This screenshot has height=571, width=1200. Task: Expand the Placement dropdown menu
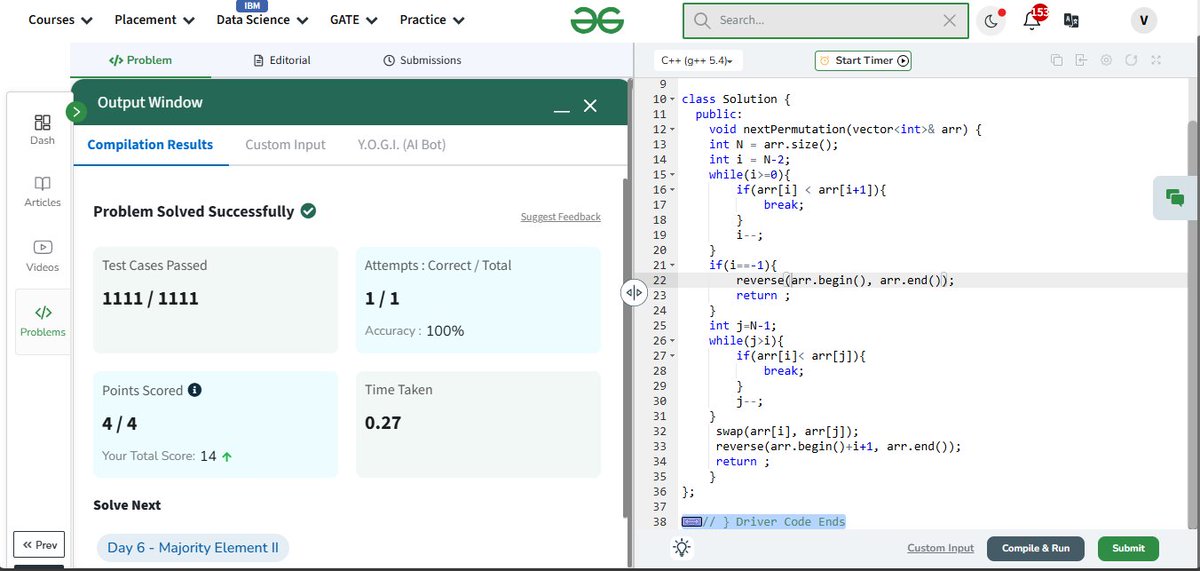pos(154,20)
